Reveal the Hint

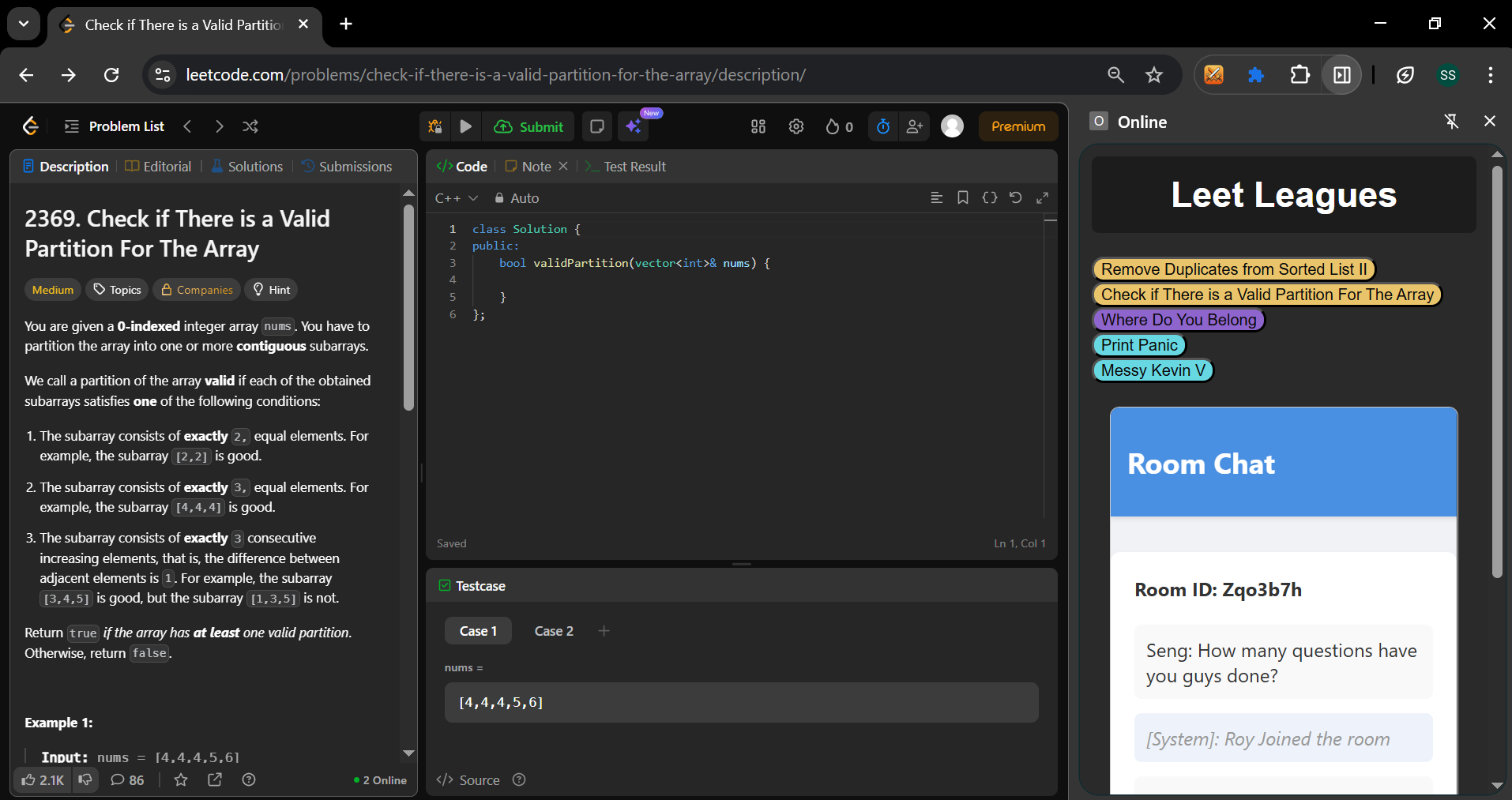tap(271, 290)
